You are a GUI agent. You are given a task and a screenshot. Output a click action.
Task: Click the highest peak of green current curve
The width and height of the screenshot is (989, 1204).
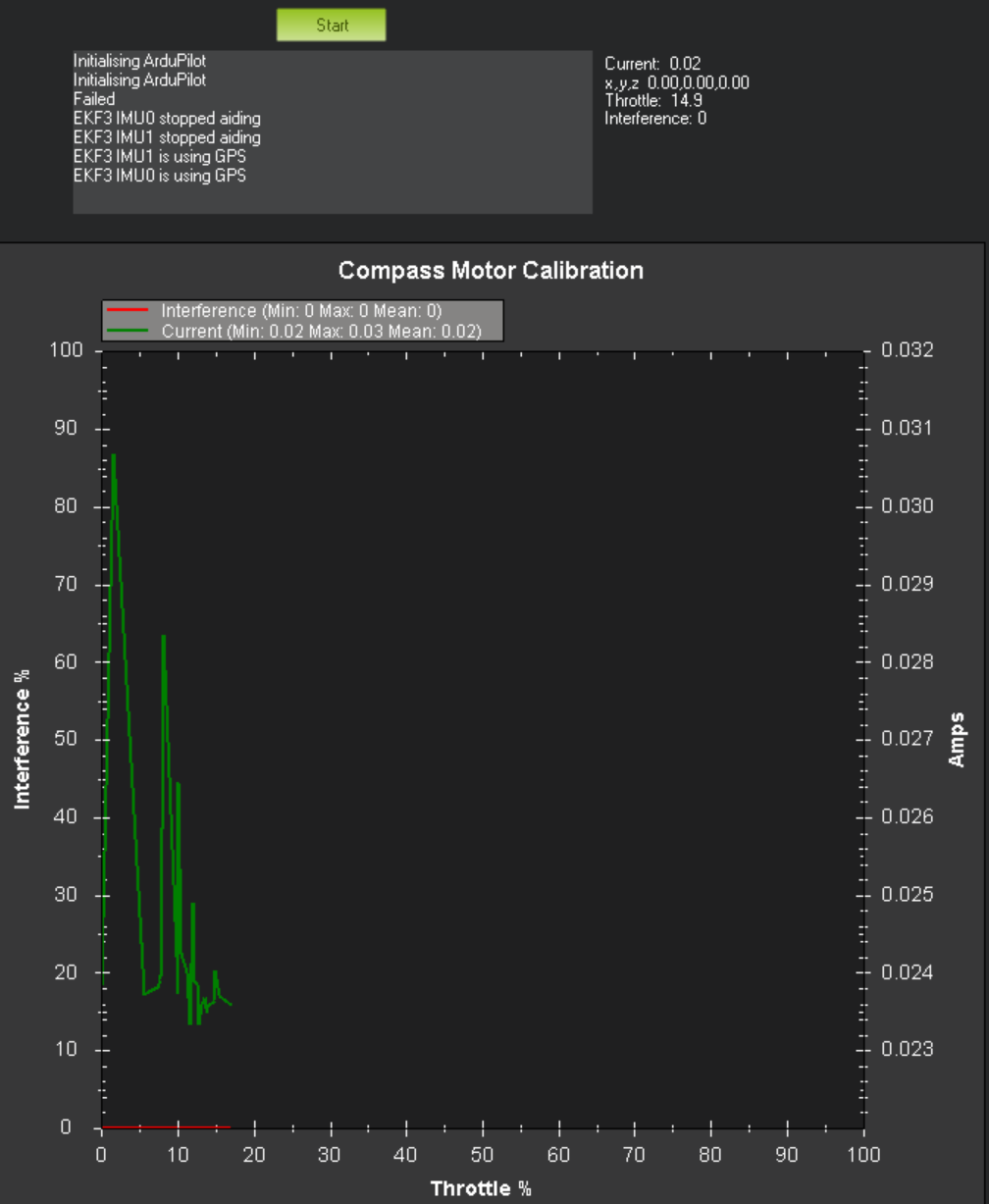coord(114,455)
